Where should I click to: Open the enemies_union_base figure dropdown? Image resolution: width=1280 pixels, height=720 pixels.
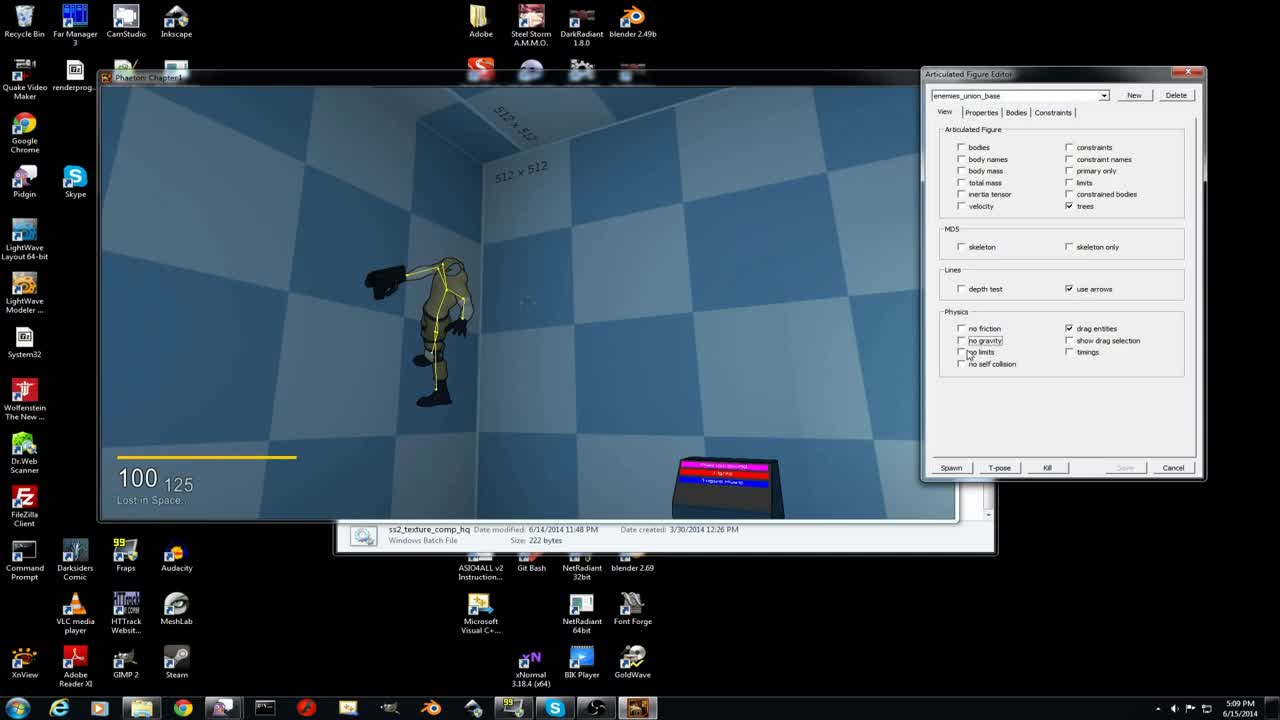(x=1104, y=96)
